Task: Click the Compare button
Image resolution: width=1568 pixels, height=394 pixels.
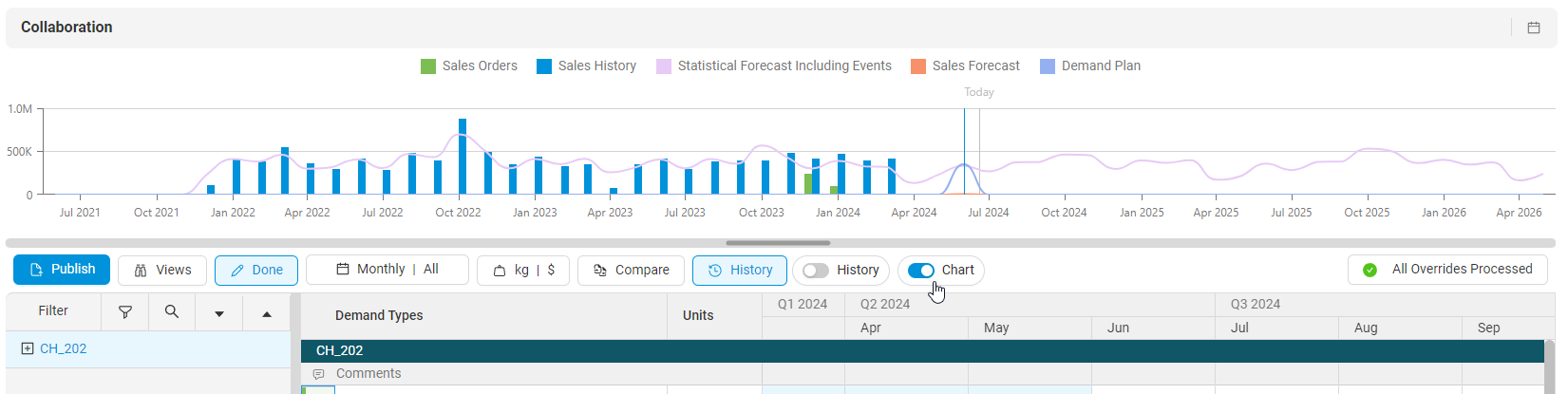Action: coord(631,271)
